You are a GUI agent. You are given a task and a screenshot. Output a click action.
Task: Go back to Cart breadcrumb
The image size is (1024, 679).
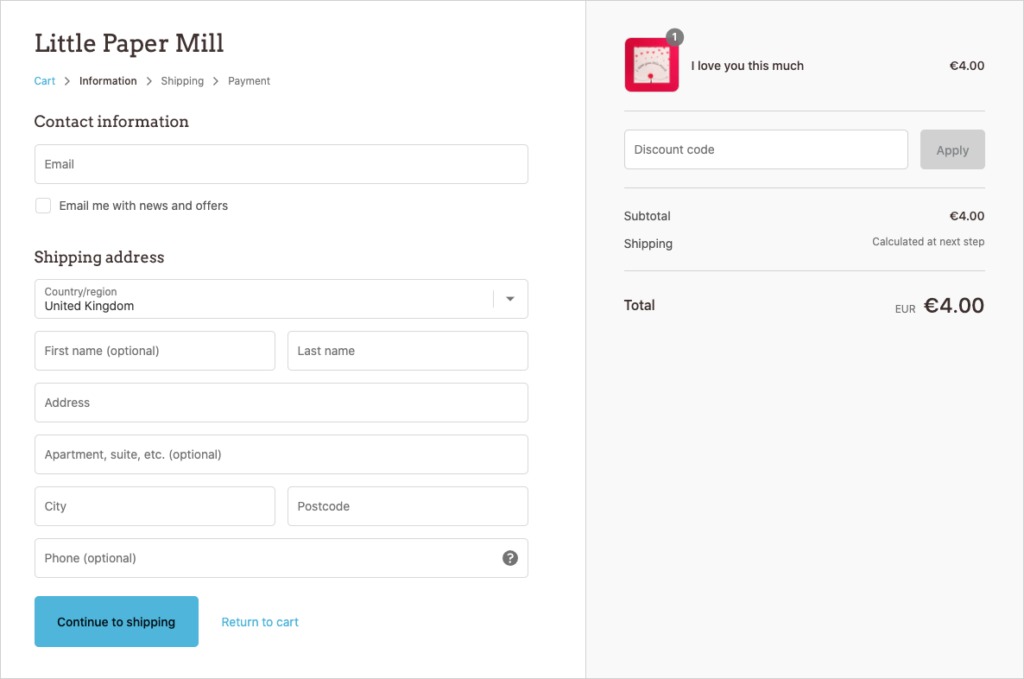click(x=44, y=81)
